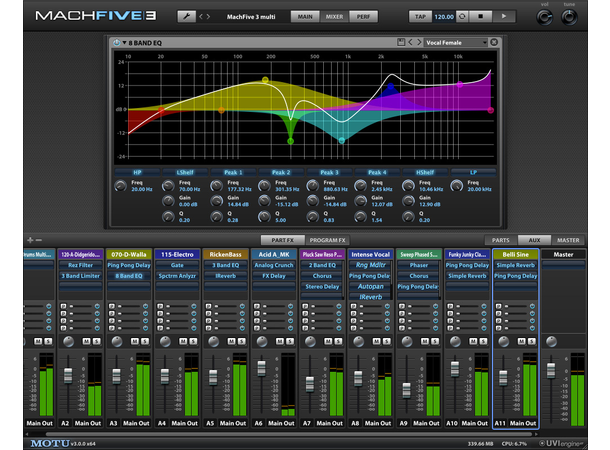Show the MASTER mixer section
Screen dimensions: 610x450
coord(568,240)
